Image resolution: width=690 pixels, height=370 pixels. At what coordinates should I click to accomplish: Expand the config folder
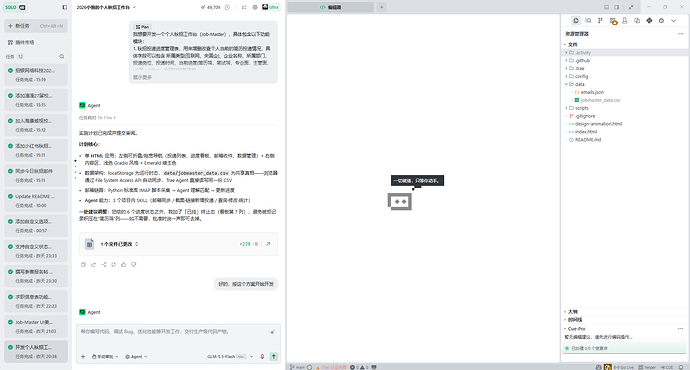624,77
